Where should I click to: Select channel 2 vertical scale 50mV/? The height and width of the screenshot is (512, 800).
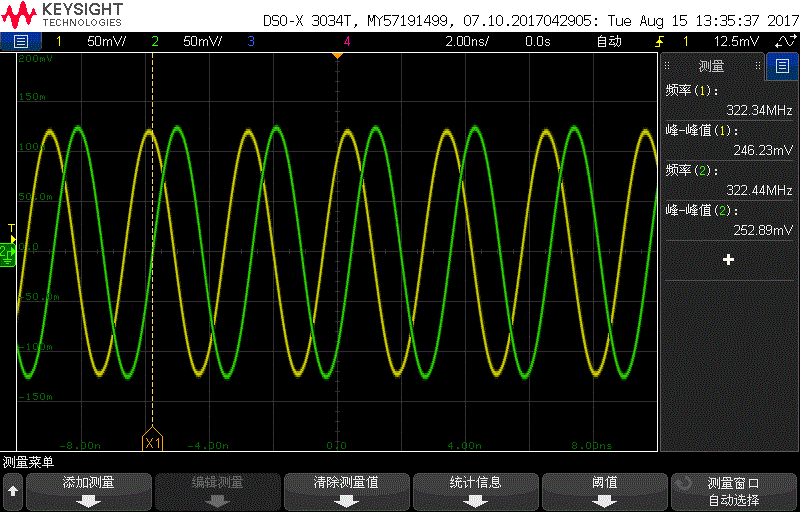(203, 42)
